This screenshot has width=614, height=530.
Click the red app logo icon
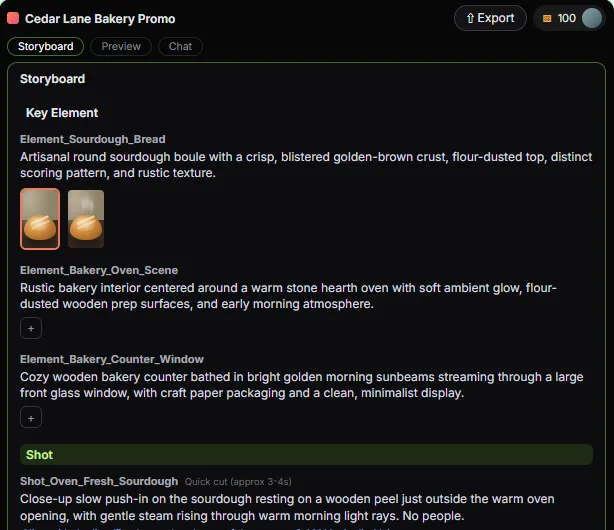pos(13,18)
